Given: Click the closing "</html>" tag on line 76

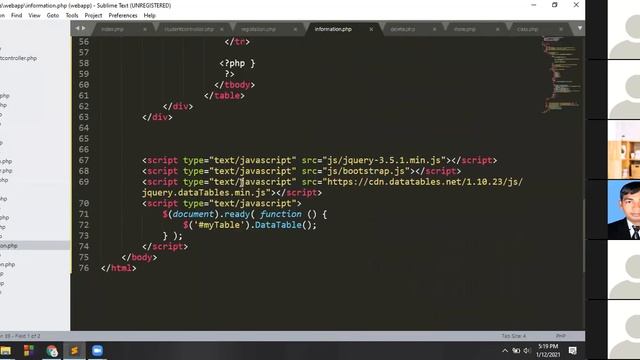Looking at the screenshot, I should tap(118, 268).
